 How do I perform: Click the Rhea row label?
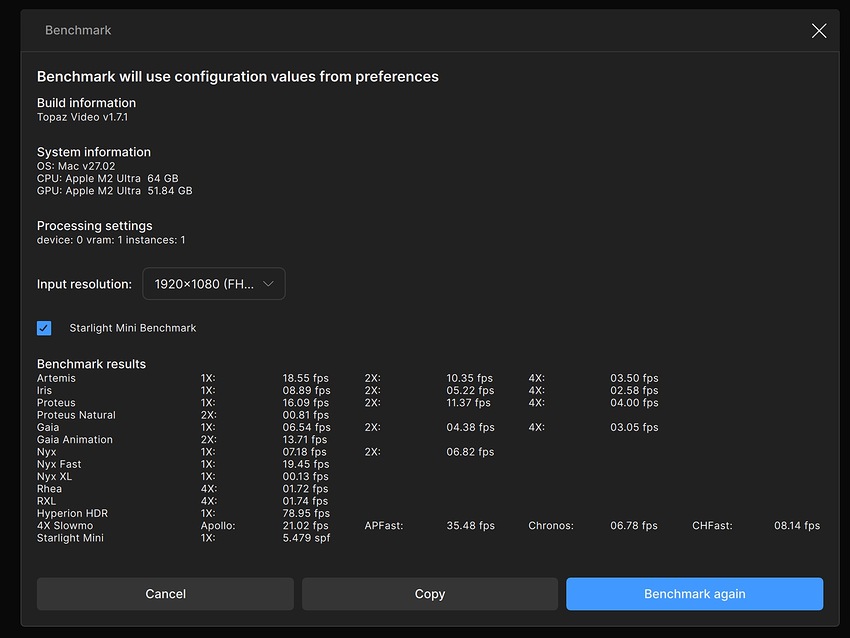point(49,489)
